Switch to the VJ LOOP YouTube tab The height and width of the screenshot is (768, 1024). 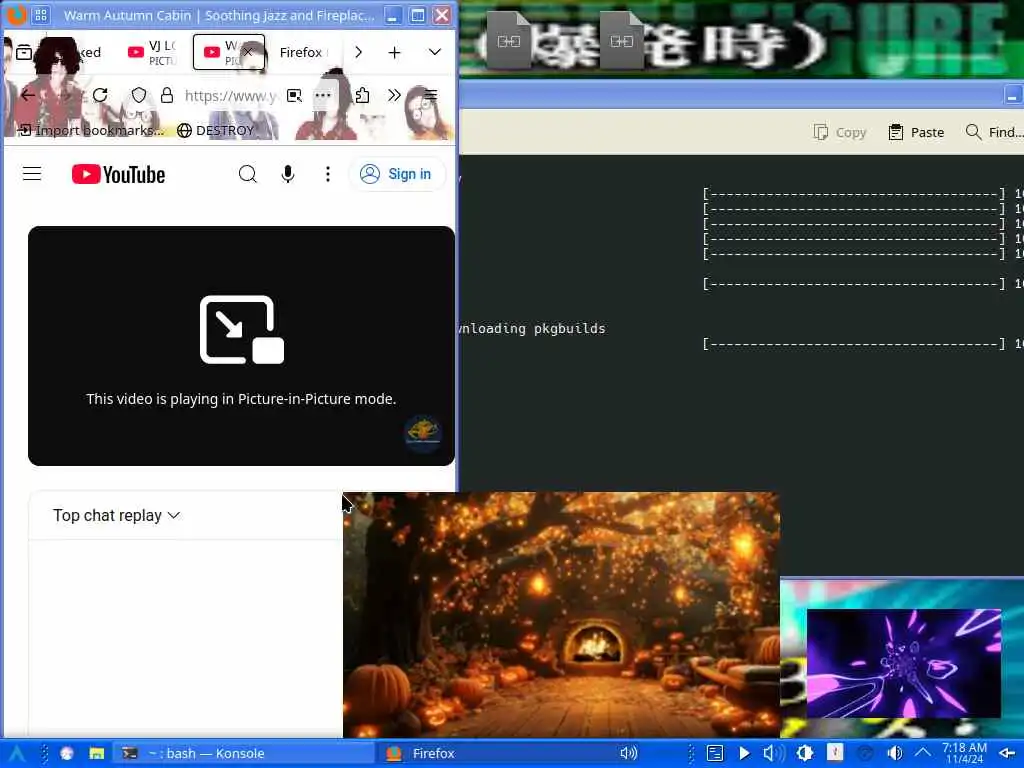click(x=152, y=52)
